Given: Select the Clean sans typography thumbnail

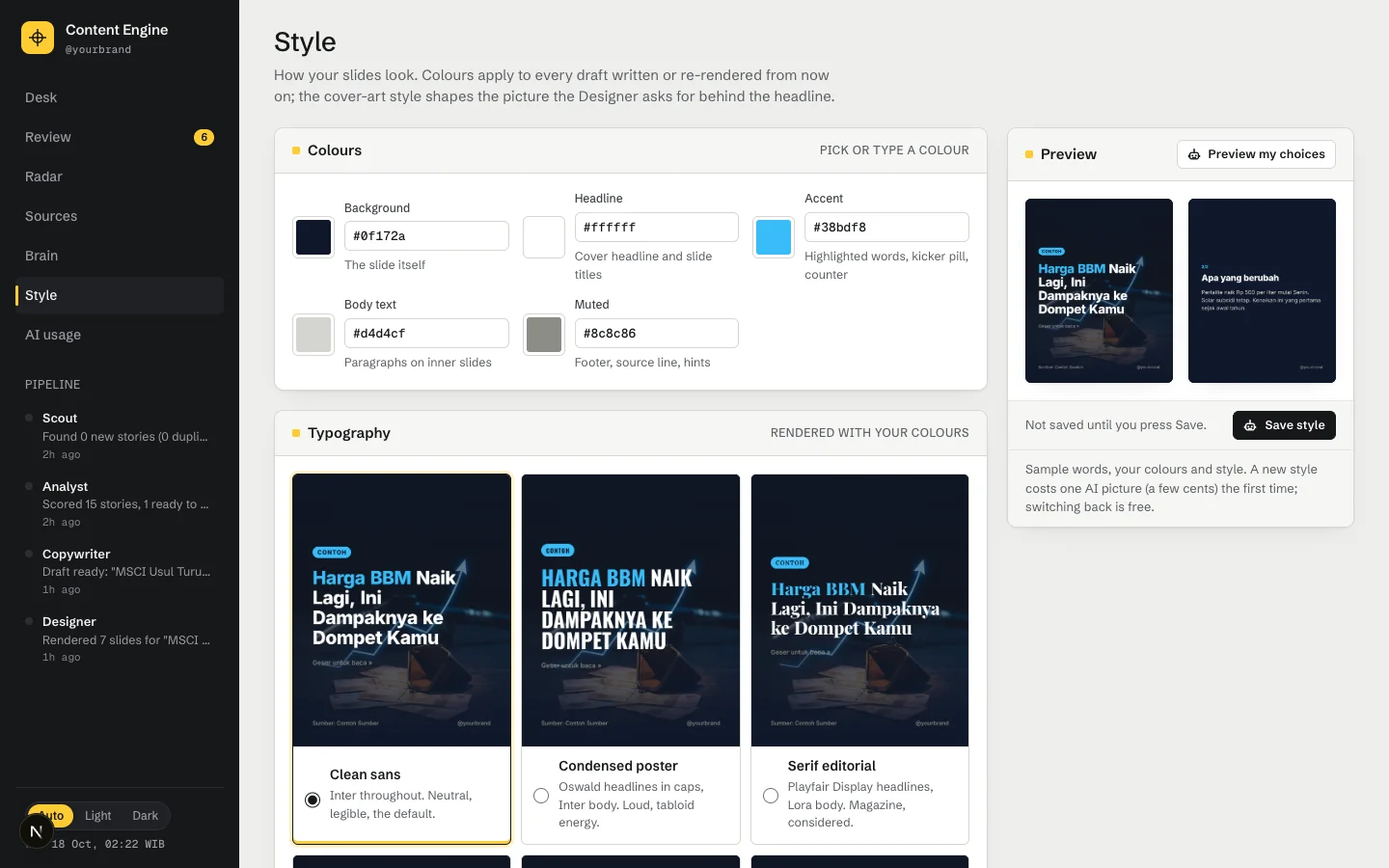Looking at the screenshot, I should click(x=401, y=610).
